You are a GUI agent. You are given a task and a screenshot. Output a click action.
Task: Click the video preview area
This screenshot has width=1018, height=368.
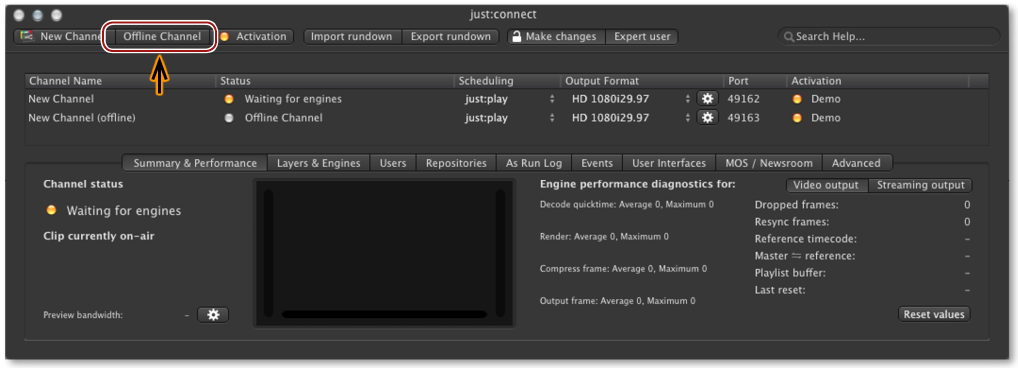click(x=384, y=252)
